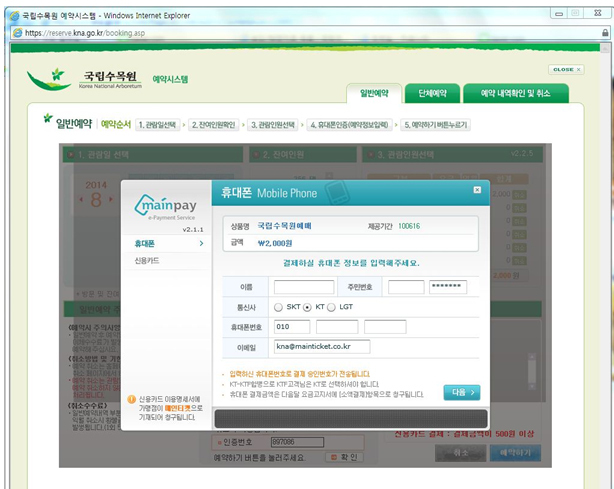Screen dimensions: 614x489
Task: Close the mainpay Mobile Phone dialog
Action: click(477, 190)
